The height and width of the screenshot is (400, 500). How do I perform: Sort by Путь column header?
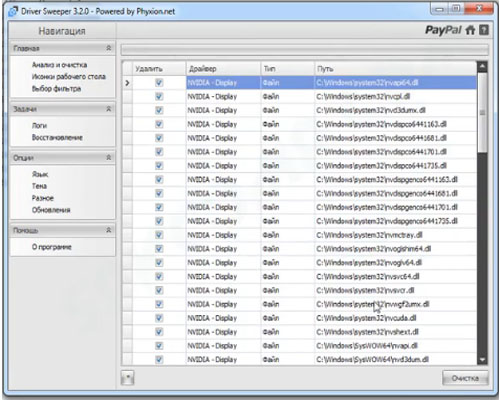tap(396, 69)
